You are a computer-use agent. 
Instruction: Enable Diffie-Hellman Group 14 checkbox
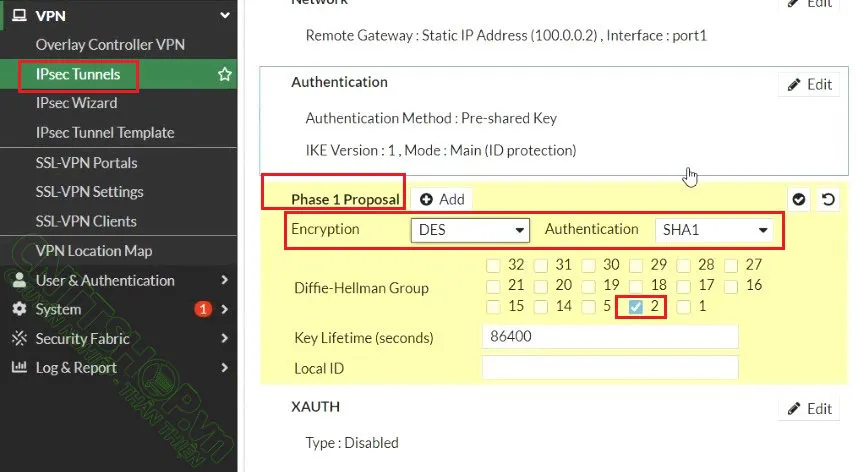(x=541, y=307)
